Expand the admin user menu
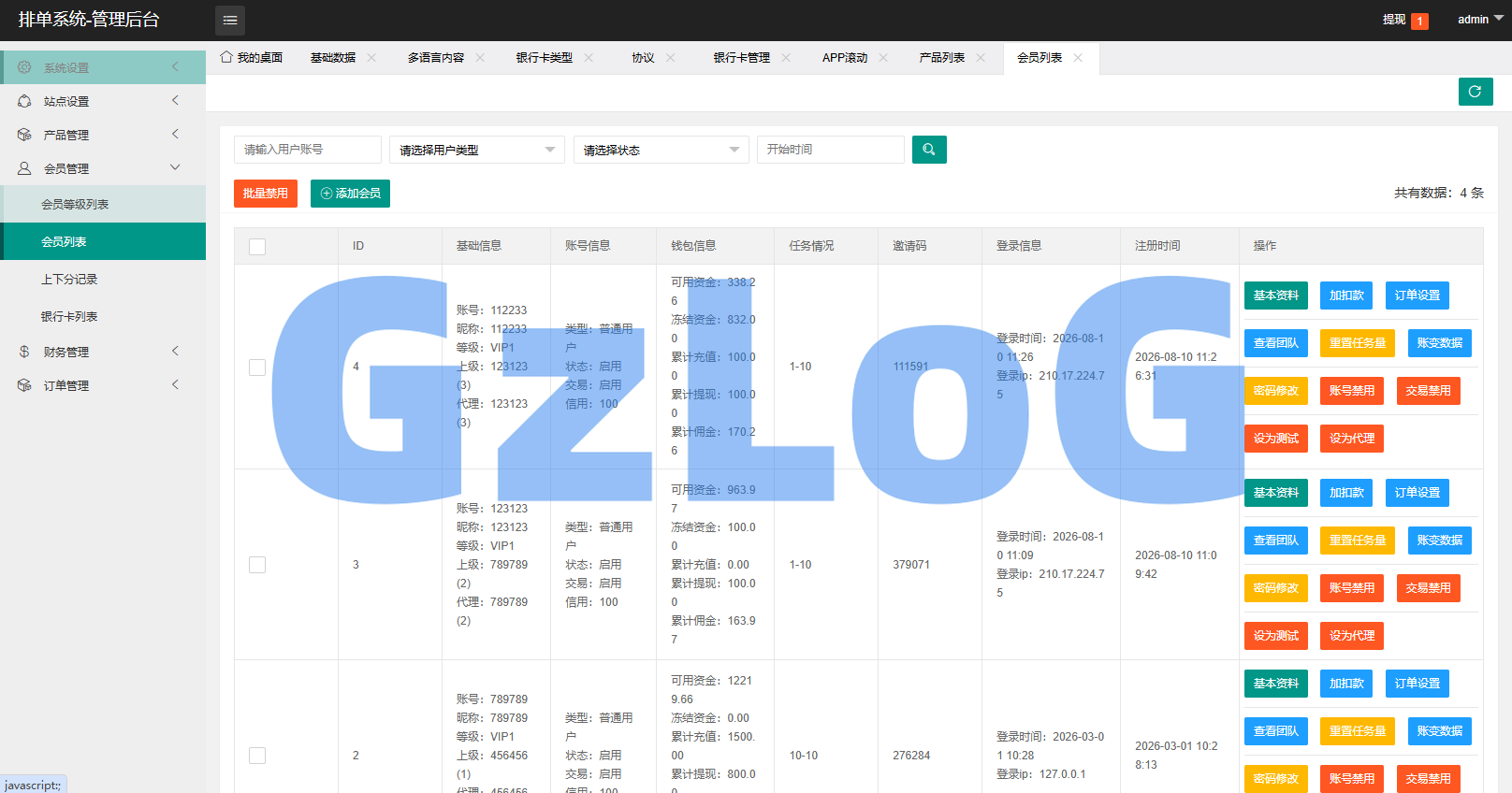This screenshot has height=793, width=1512. [1480, 20]
